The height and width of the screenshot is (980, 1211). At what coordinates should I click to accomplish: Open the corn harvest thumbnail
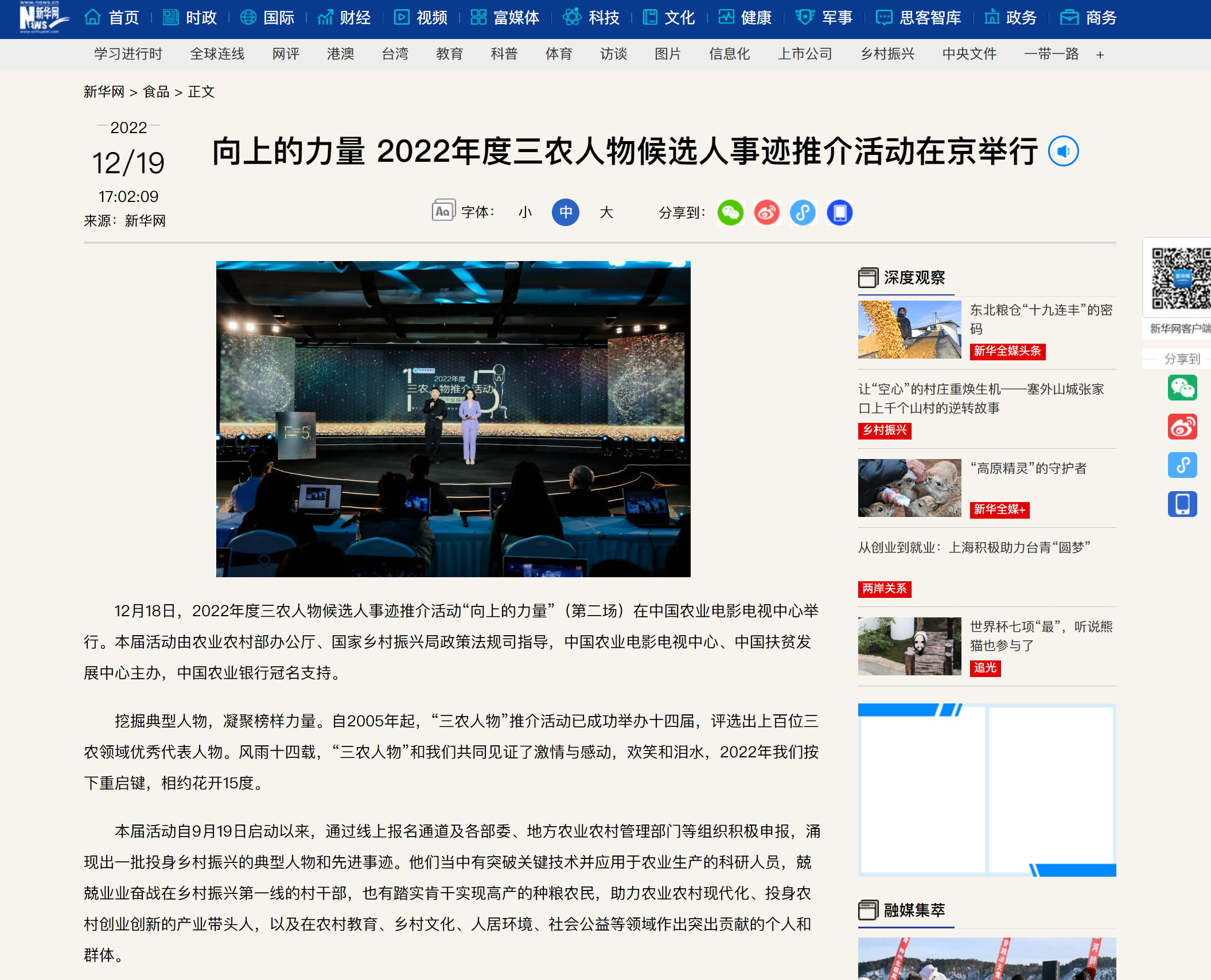[x=909, y=329]
